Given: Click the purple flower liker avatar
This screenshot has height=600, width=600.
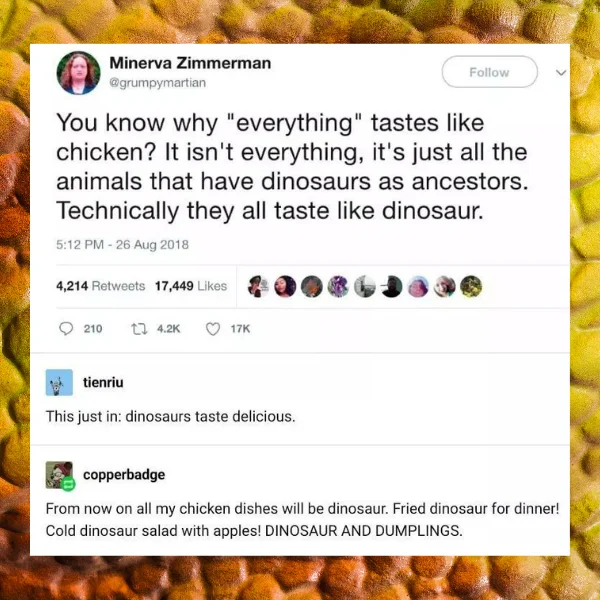Looking at the screenshot, I should coord(338,286).
